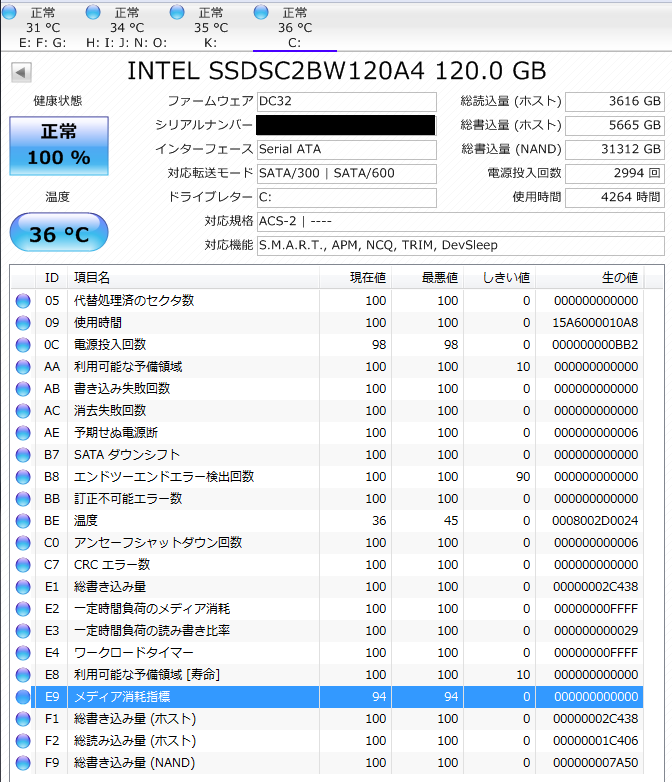Select row SATA ダウンシフト
This screenshot has width=672, height=782.
tap(327, 454)
